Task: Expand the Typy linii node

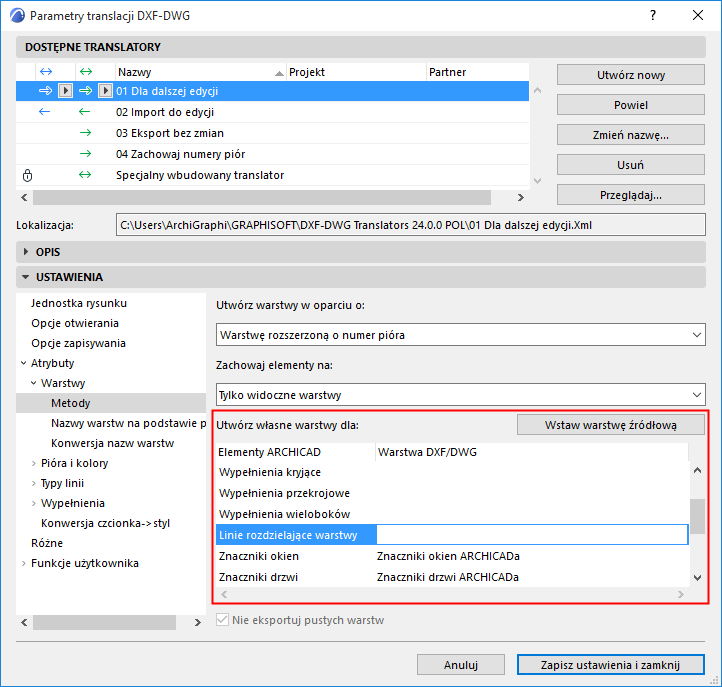Action: (x=34, y=483)
